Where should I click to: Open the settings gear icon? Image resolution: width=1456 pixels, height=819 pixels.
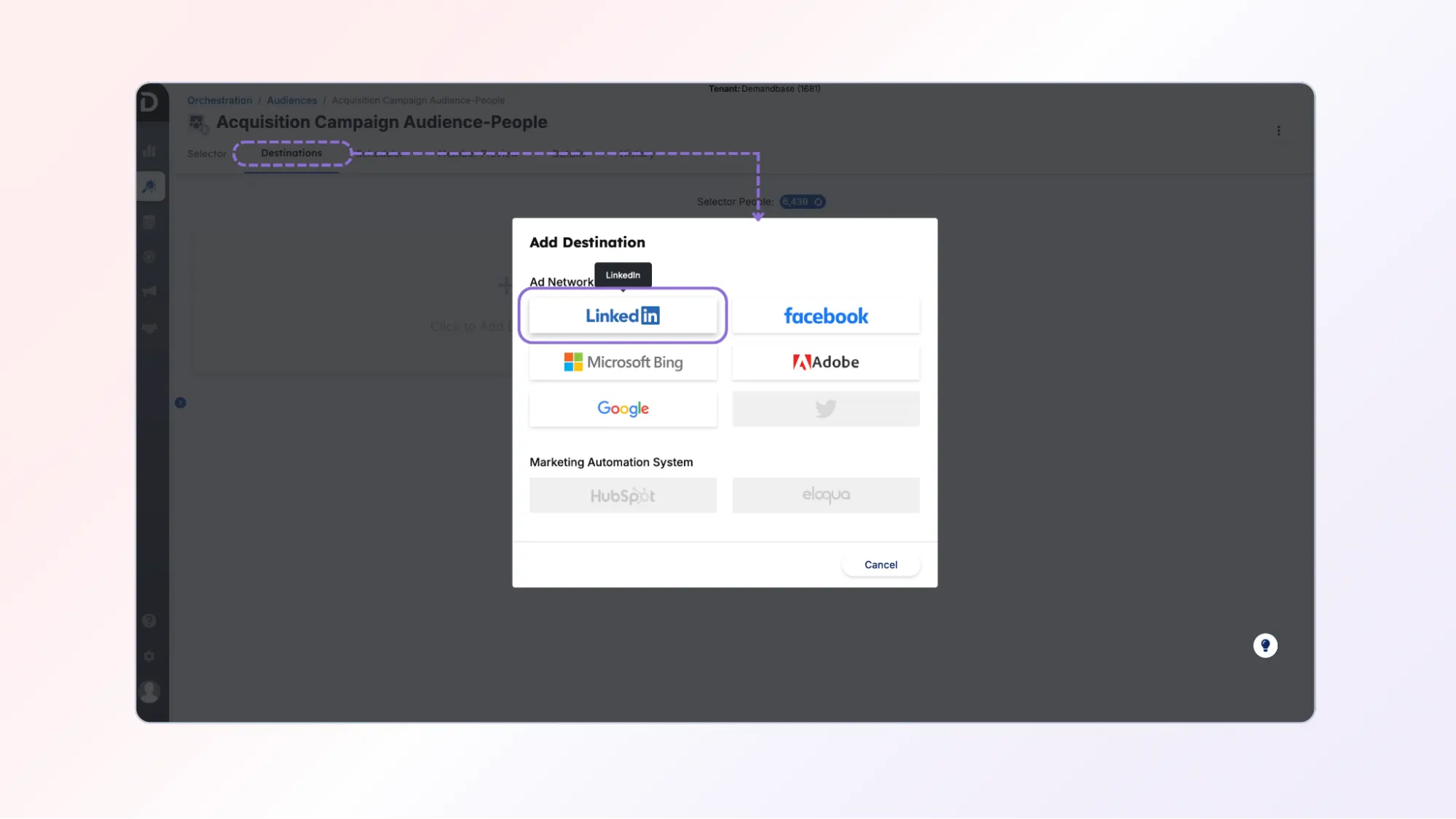149,656
